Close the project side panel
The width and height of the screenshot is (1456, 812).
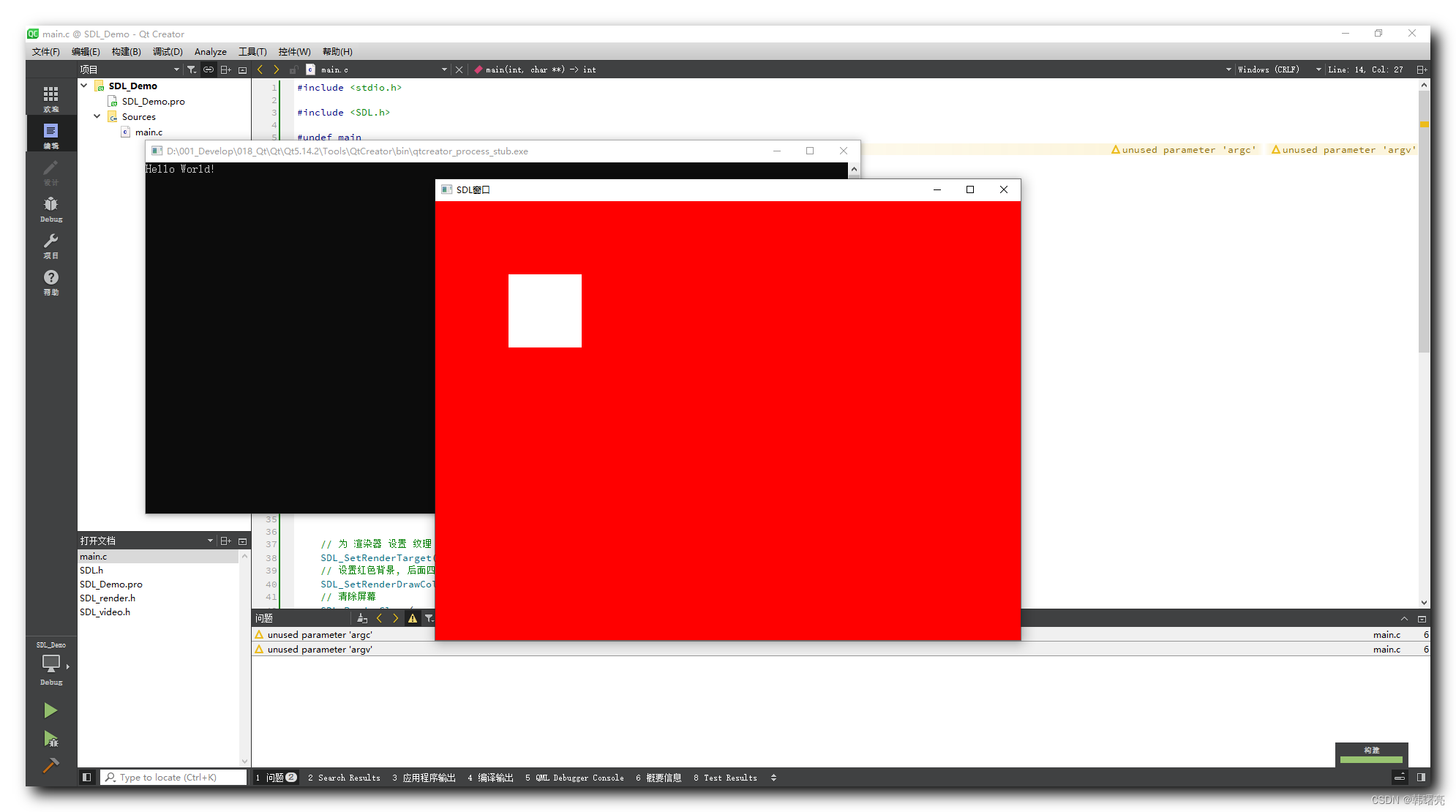coord(242,69)
